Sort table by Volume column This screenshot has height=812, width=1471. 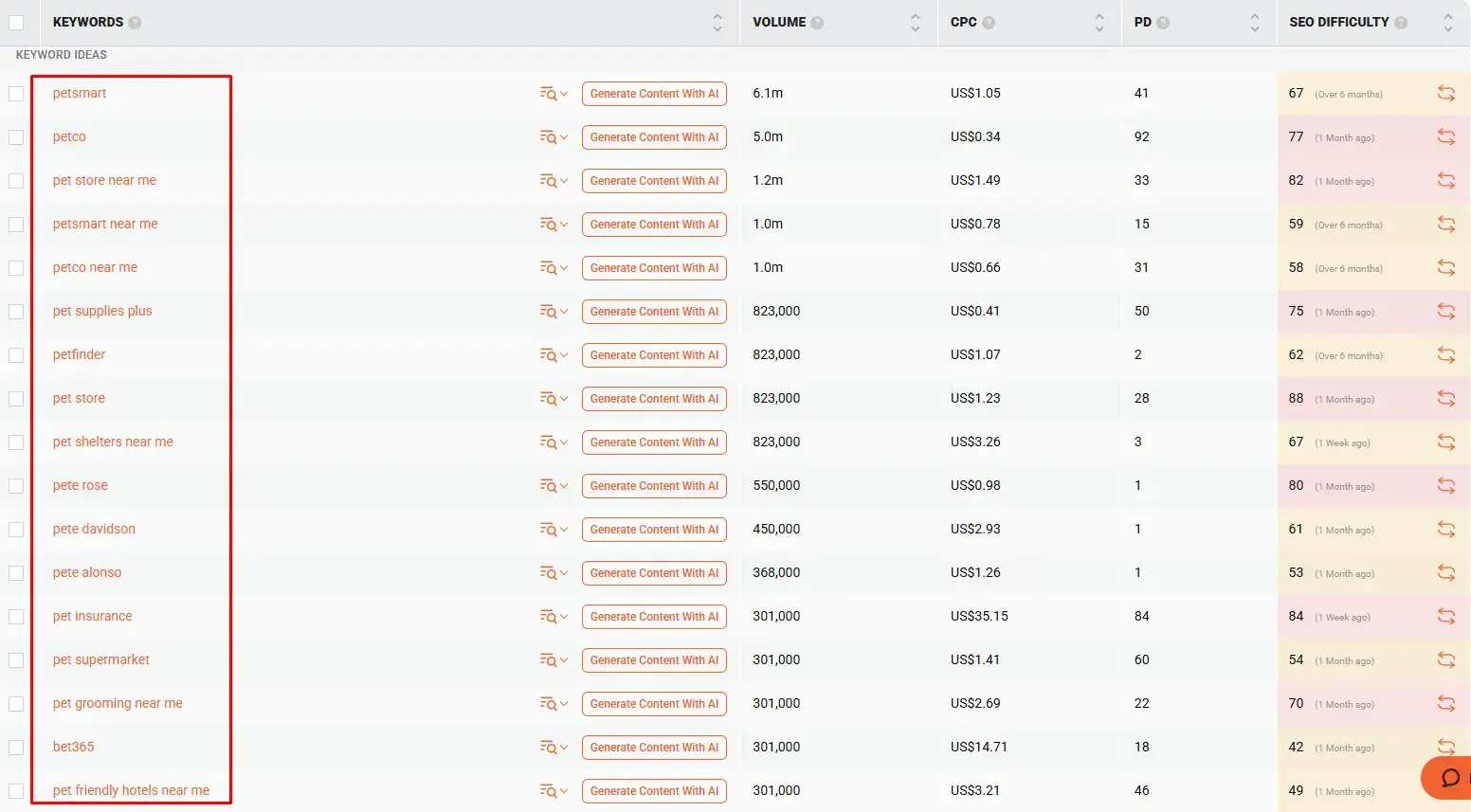click(915, 23)
